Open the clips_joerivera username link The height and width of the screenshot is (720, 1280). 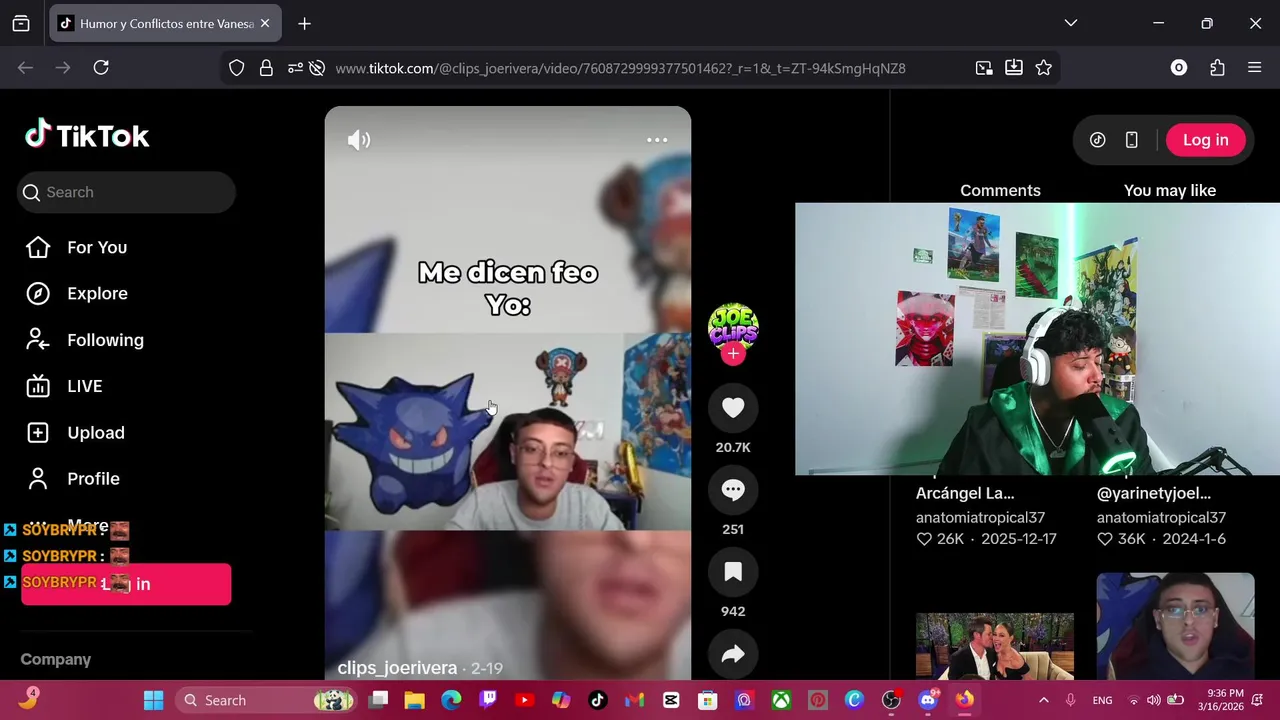397,667
